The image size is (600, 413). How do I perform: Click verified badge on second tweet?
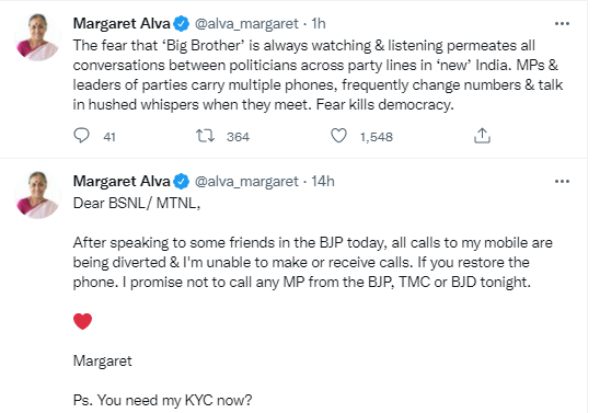click(182, 181)
